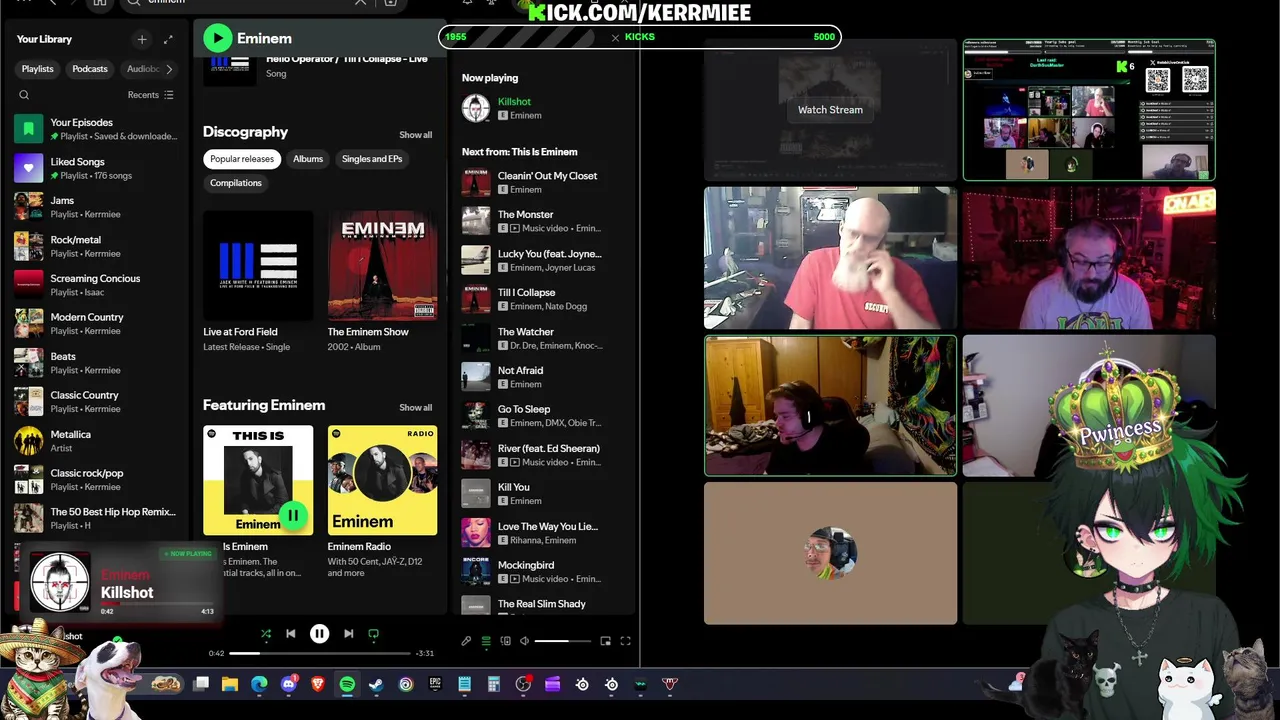The width and height of the screenshot is (1280, 720).
Task: Open the lyrics microphone view
Action: coord(466,641)
